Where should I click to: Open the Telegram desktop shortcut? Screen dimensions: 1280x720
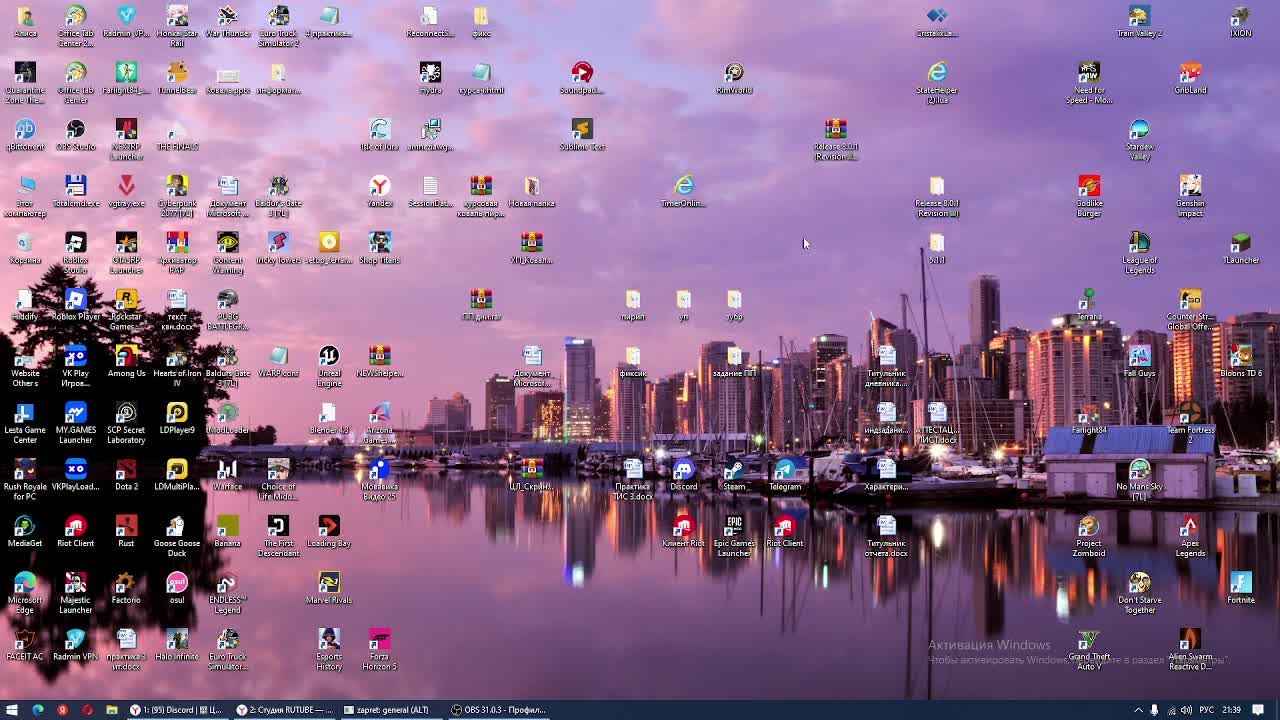[x=785, y=475]
